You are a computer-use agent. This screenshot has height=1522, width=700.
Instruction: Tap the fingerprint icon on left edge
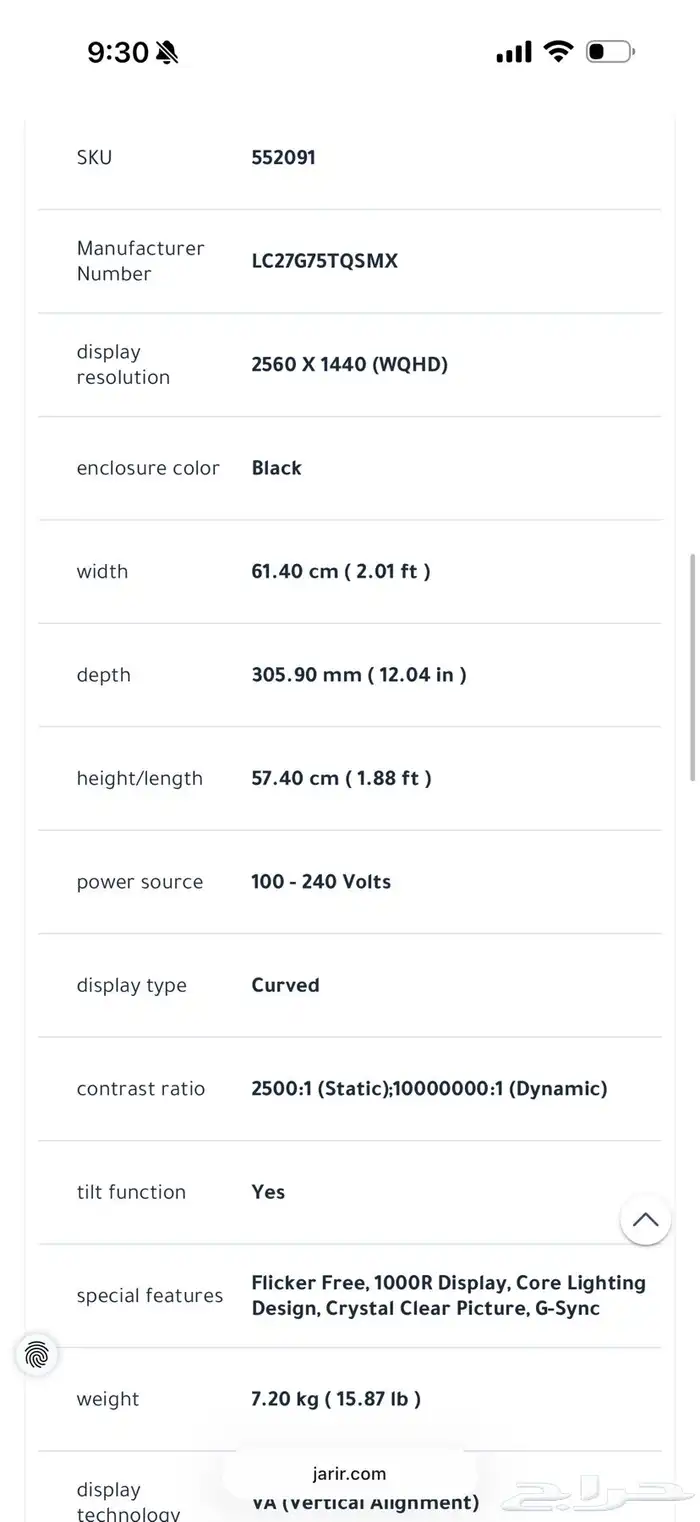(x=37, y=1355)
